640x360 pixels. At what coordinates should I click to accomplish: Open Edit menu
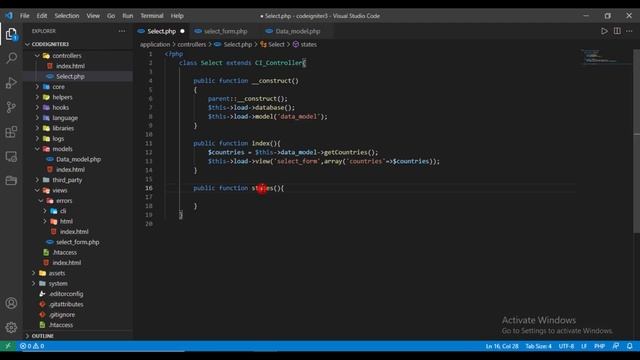pos(42,16)
